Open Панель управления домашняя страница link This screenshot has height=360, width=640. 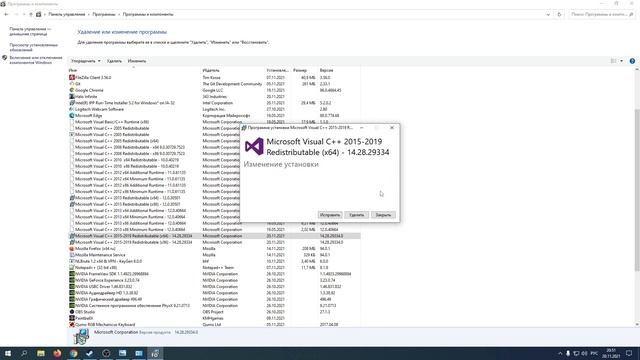coord(31,32)
